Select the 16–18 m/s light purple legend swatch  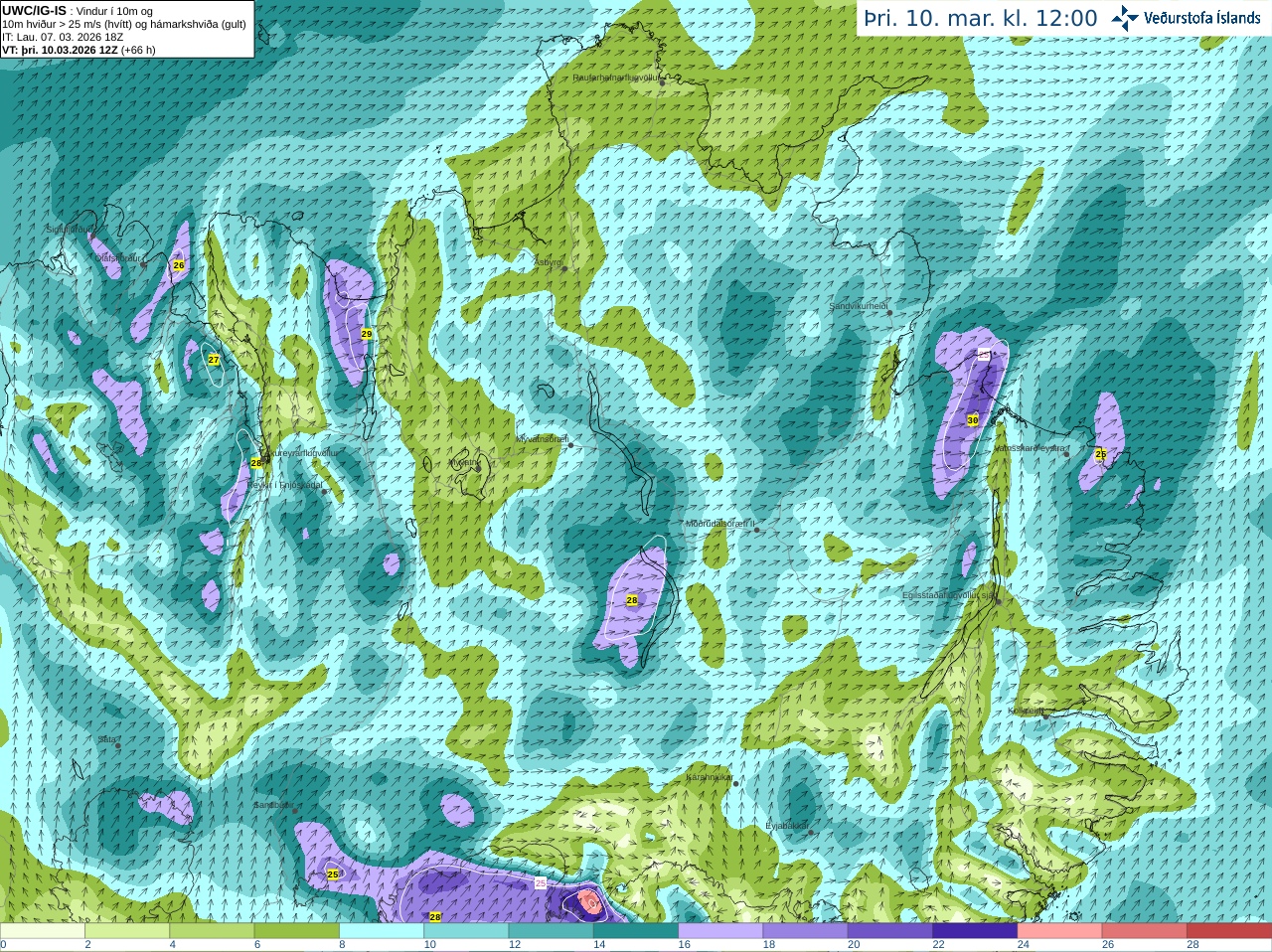720,931
